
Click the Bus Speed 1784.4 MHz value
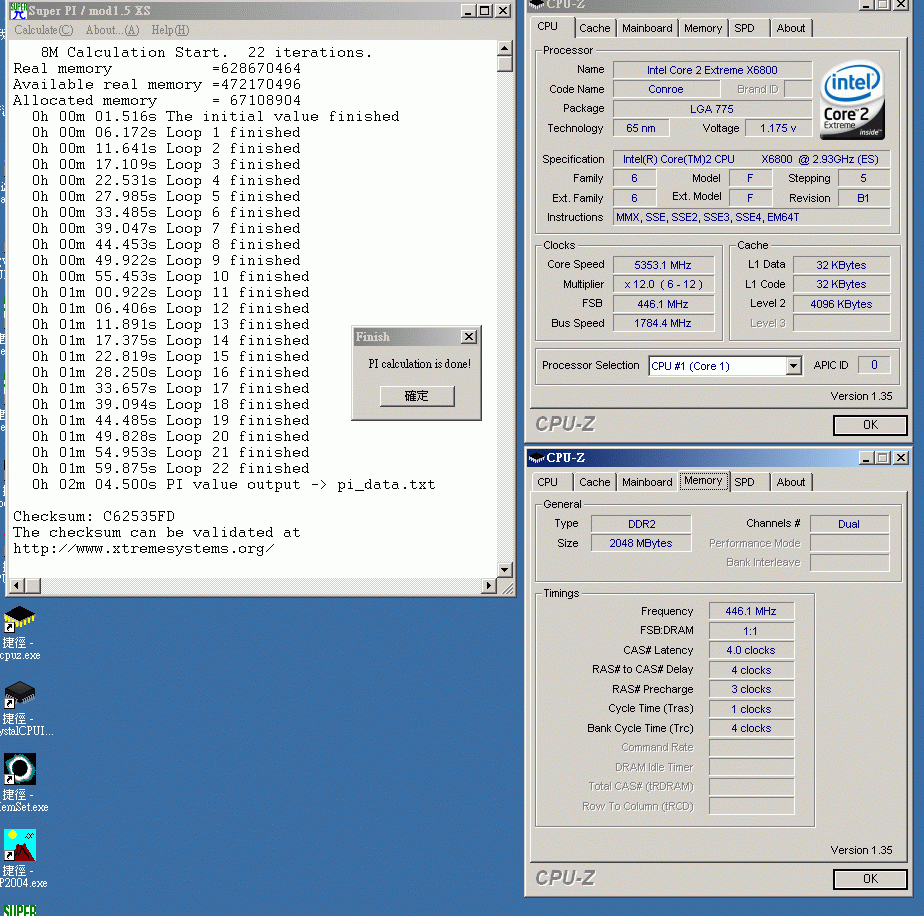click(663, 324)
